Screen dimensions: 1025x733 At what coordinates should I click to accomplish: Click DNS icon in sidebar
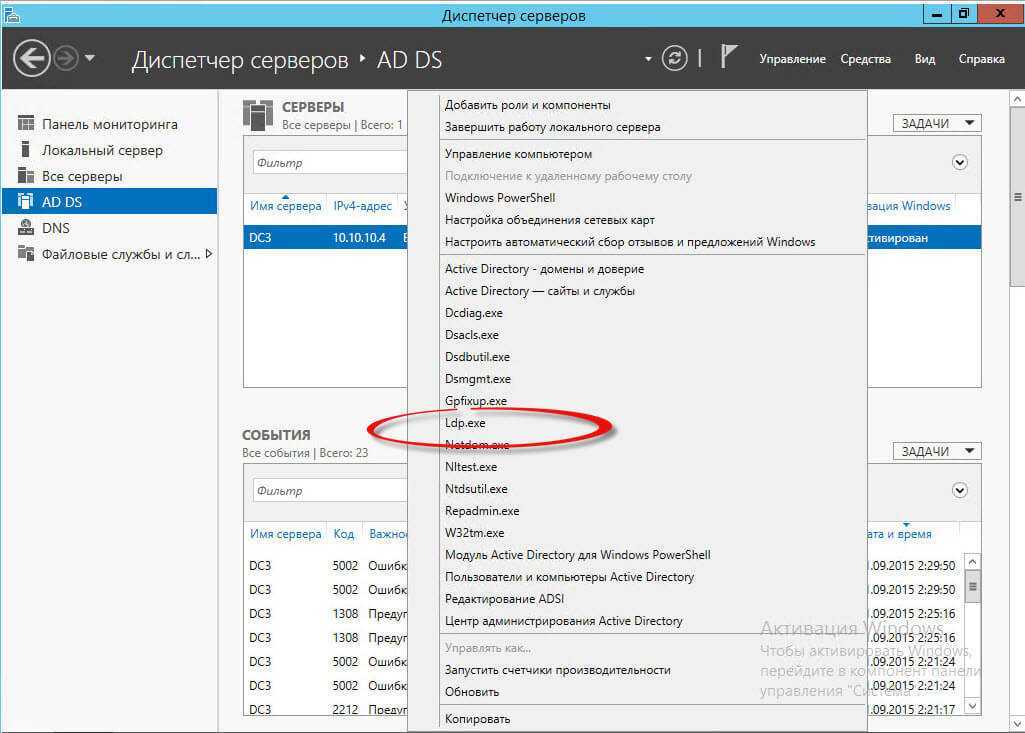pyautogui.click(x=26, y=227)
